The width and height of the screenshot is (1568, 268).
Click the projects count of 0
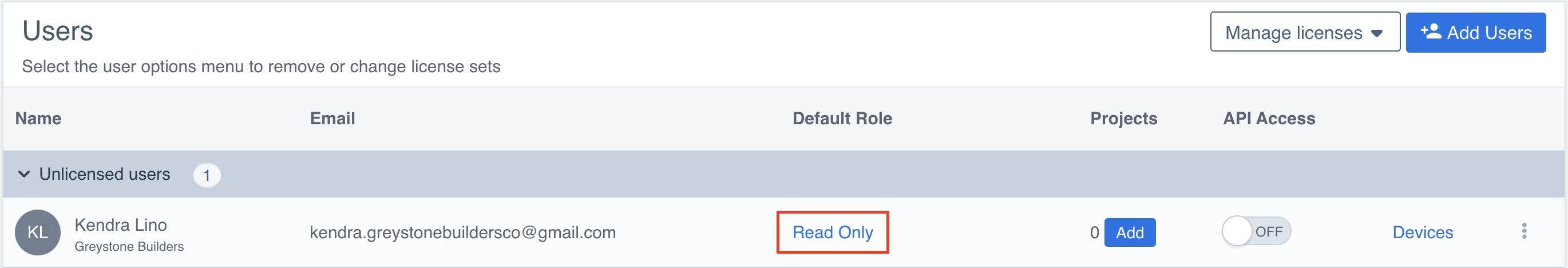point(1094,232)
